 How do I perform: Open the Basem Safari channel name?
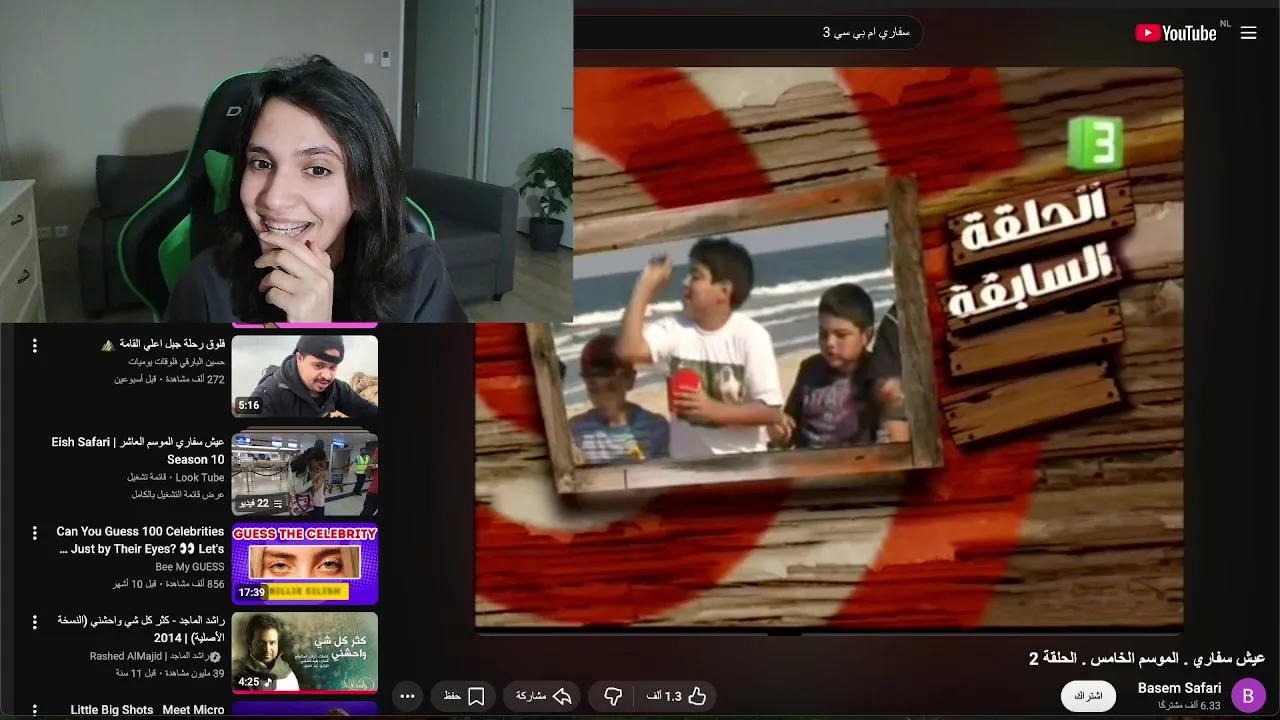[1179, 688]
